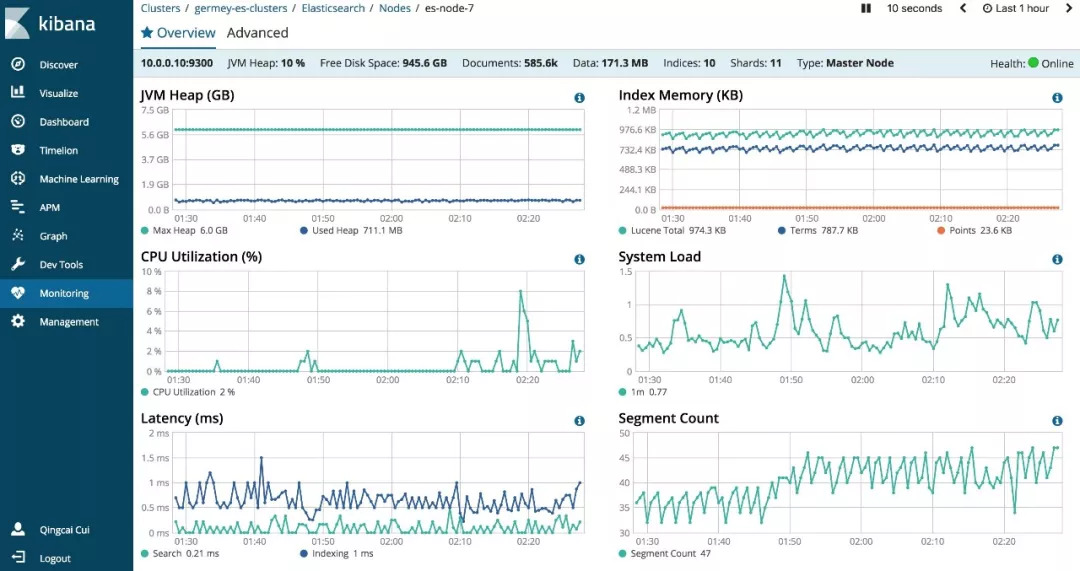The width and height of the screenshot is (1080, 571).
Task: Switch to the Advanced tab
Action: [258, 32]
